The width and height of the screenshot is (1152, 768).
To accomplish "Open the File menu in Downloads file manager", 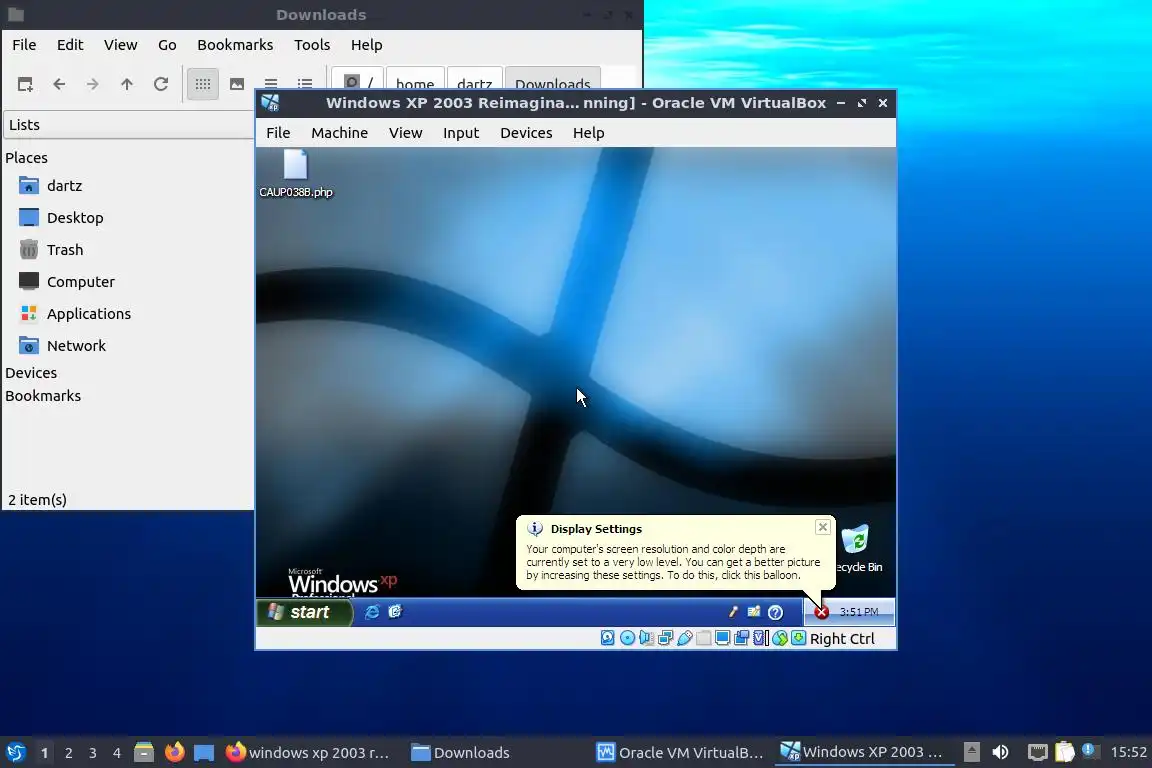I will (x=24, y=45).
